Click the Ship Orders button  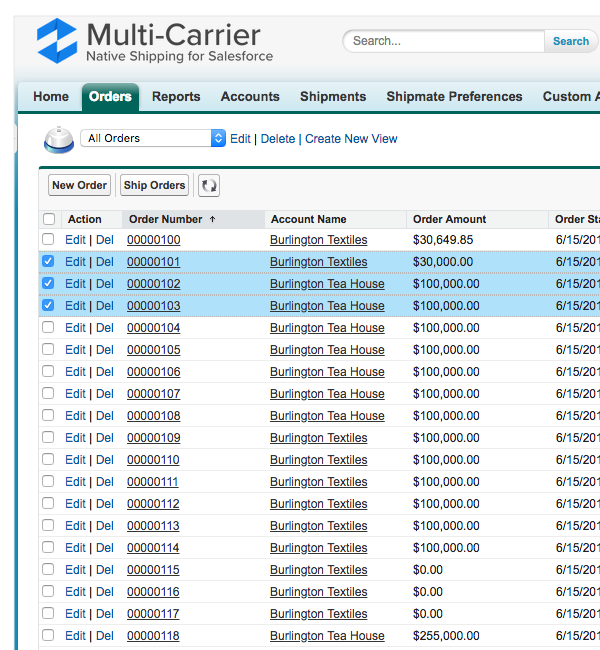click(154, 185)
